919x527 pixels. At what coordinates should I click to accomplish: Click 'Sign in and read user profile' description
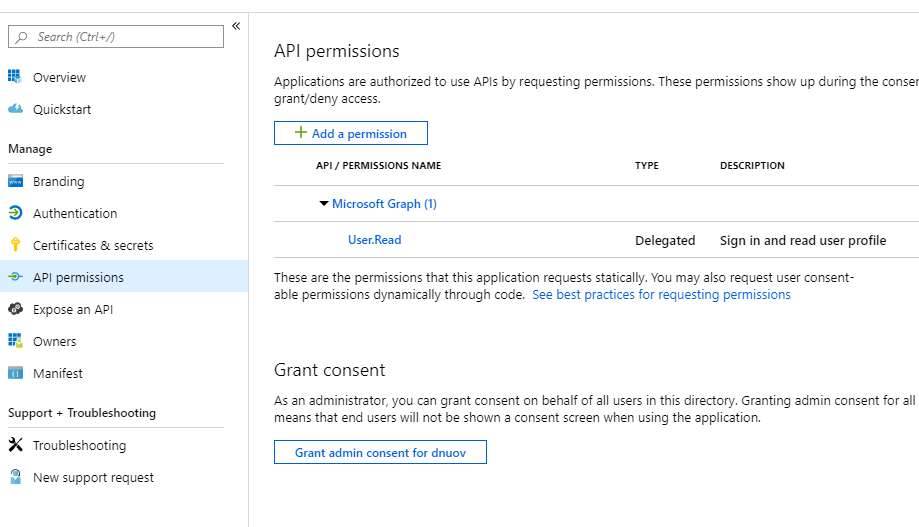pyautogui.click(x=803, y=240)
